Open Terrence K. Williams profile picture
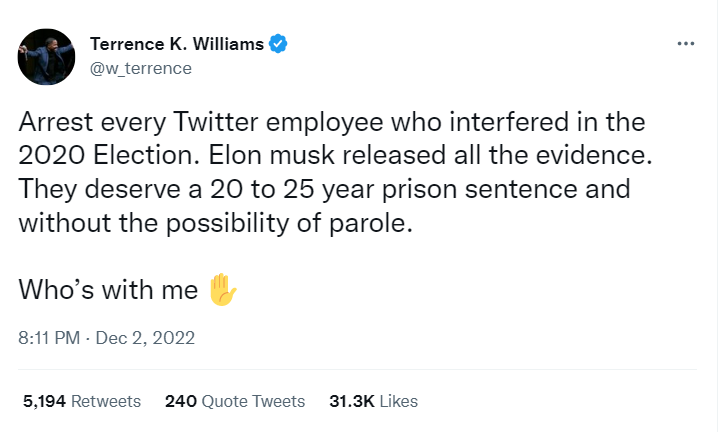This screenshot has width=718, height=432. (x=46, y=56)
